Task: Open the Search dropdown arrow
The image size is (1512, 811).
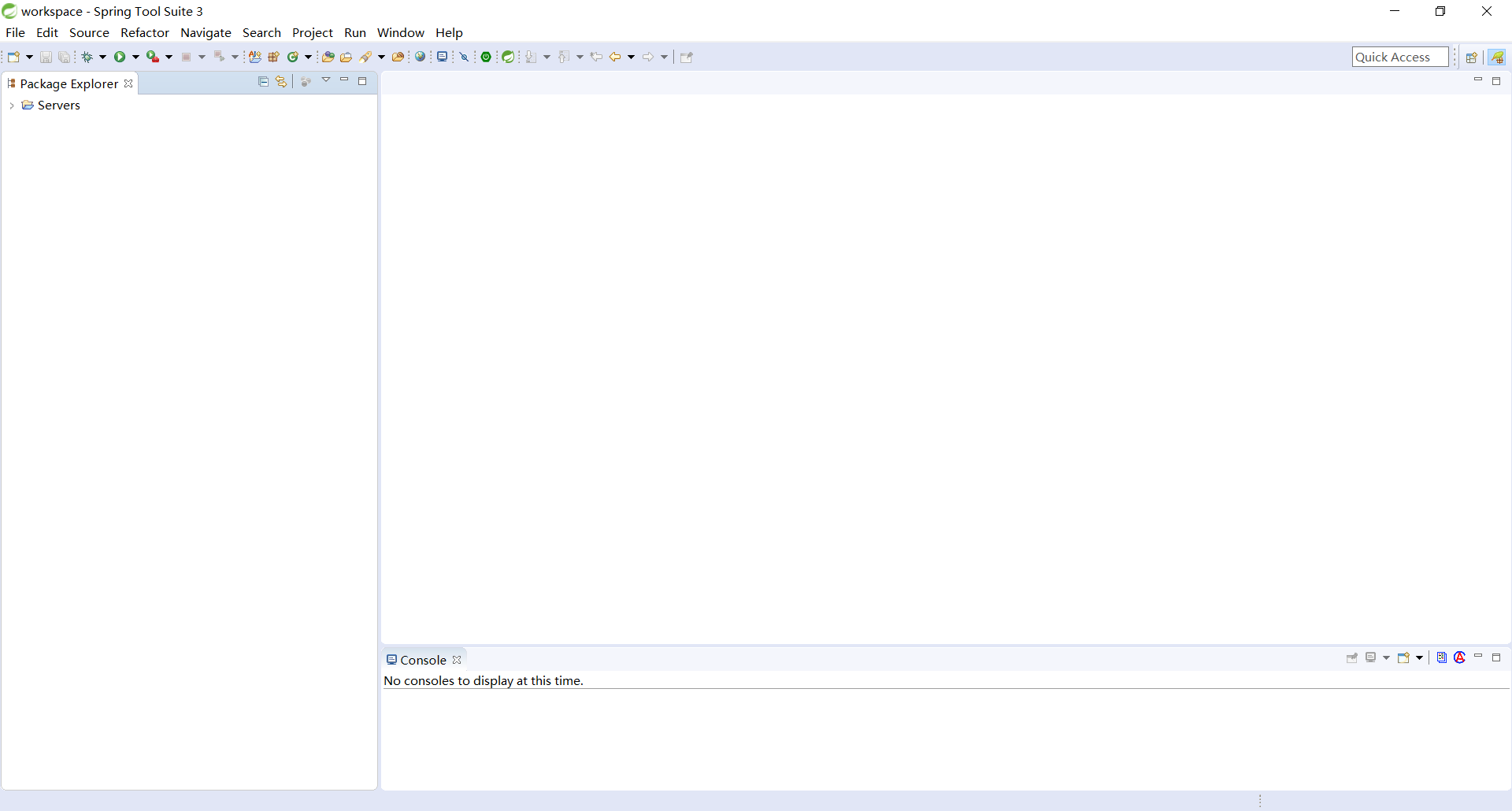Action: (x=381, y=57)
